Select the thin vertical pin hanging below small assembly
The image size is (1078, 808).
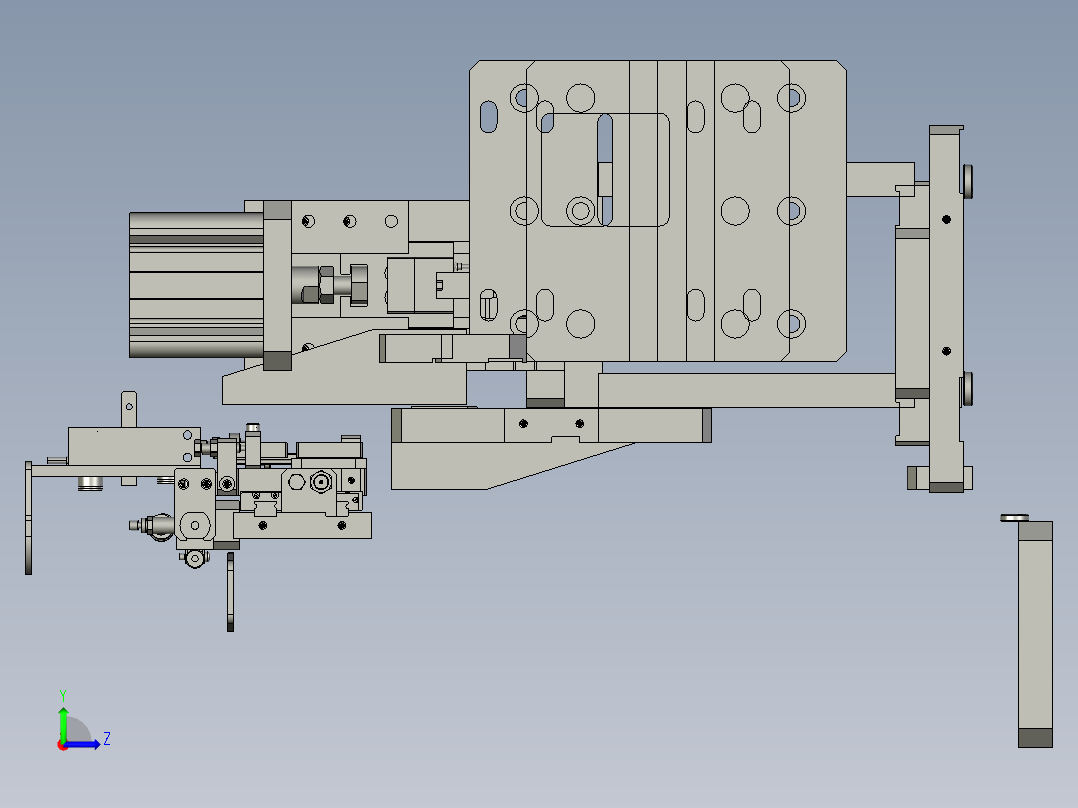(x=230, y=592)
